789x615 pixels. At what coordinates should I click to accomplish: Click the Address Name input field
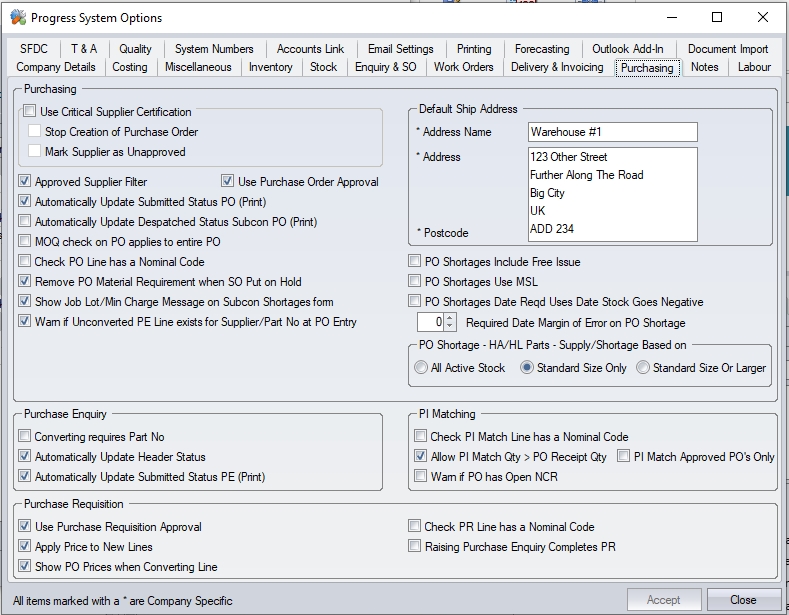coord(612,132)
